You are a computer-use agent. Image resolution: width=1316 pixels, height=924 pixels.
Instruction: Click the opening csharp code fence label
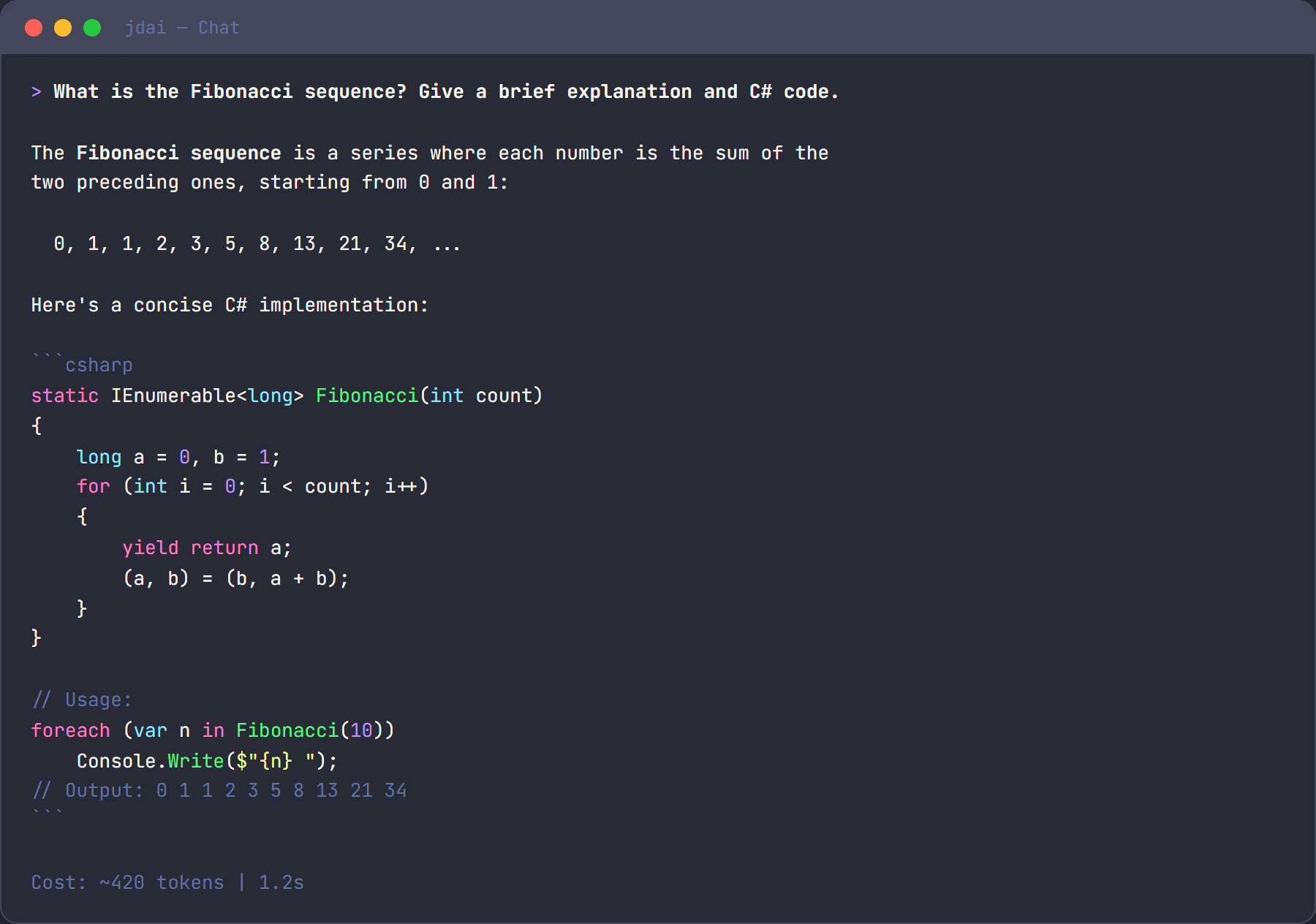98,366
